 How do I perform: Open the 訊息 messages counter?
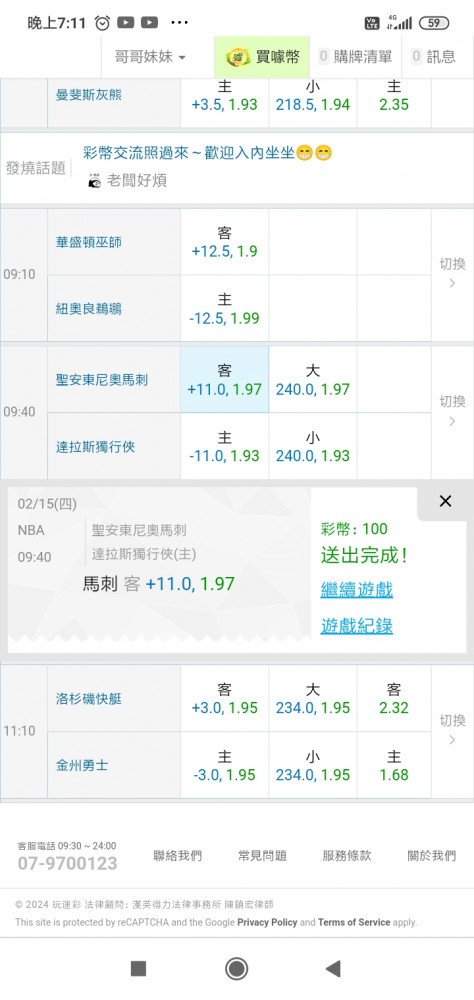[434, 57]
